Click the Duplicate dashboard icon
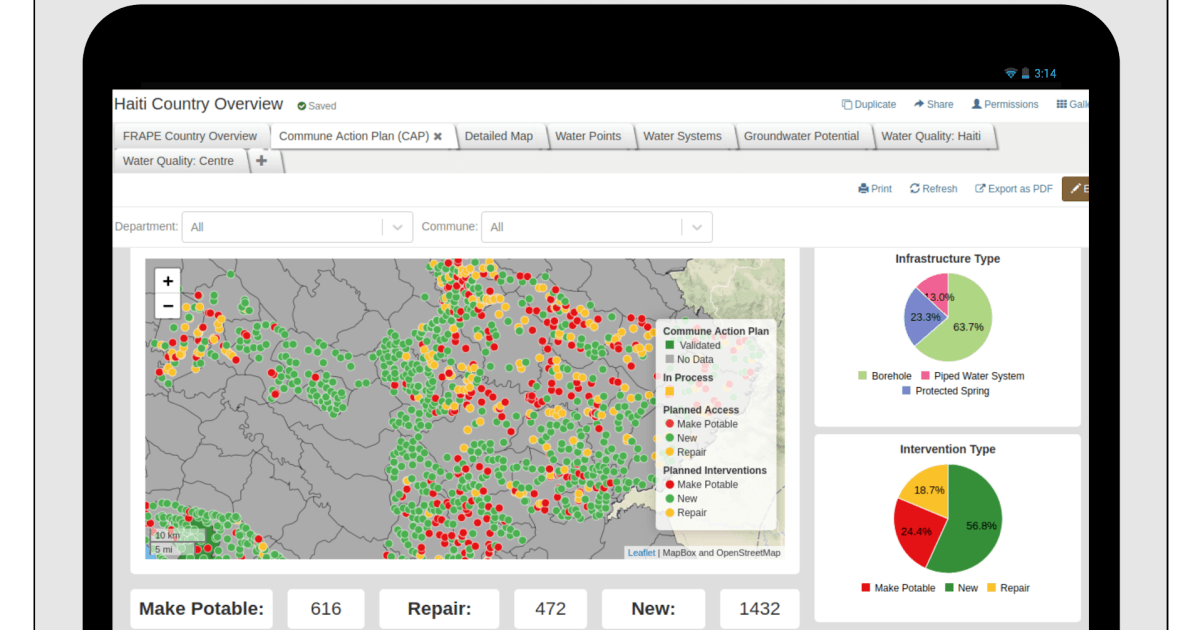This screenshot has height=630, width=1200. 847,104
